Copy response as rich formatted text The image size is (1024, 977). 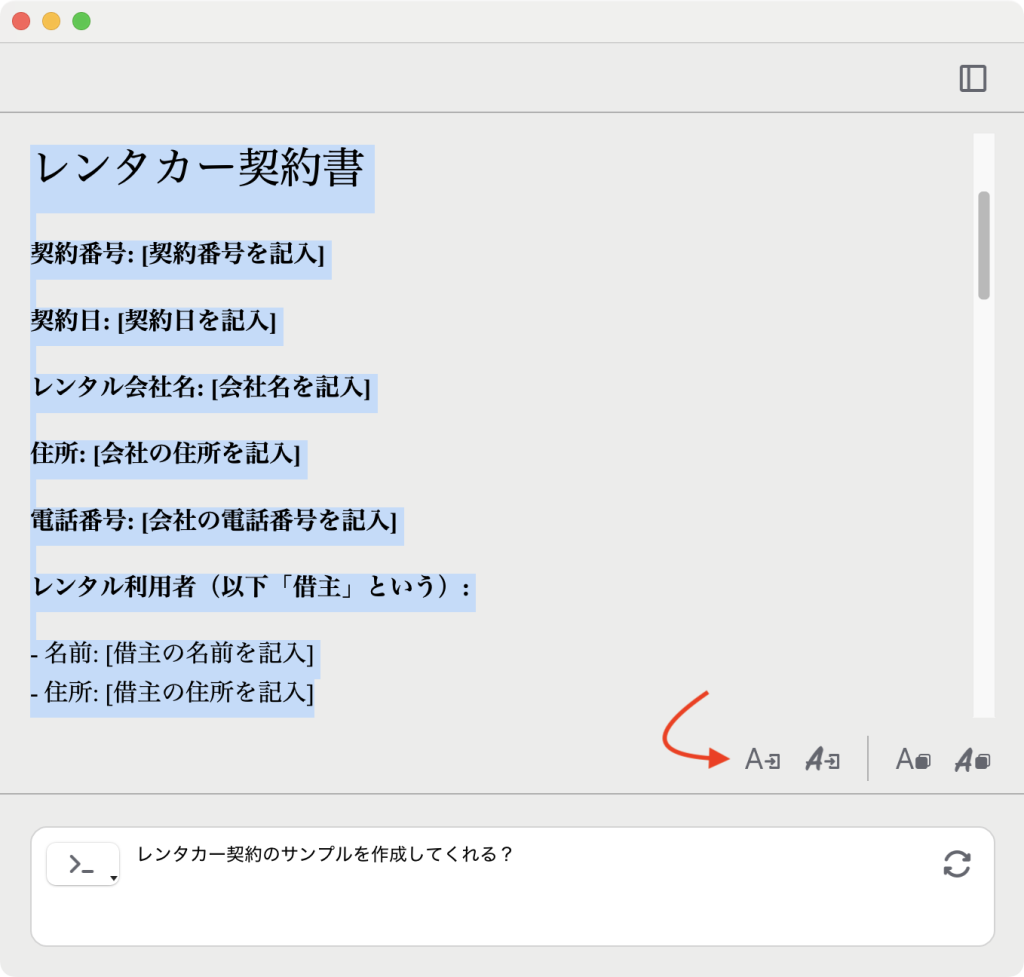[x=971, y=760]
